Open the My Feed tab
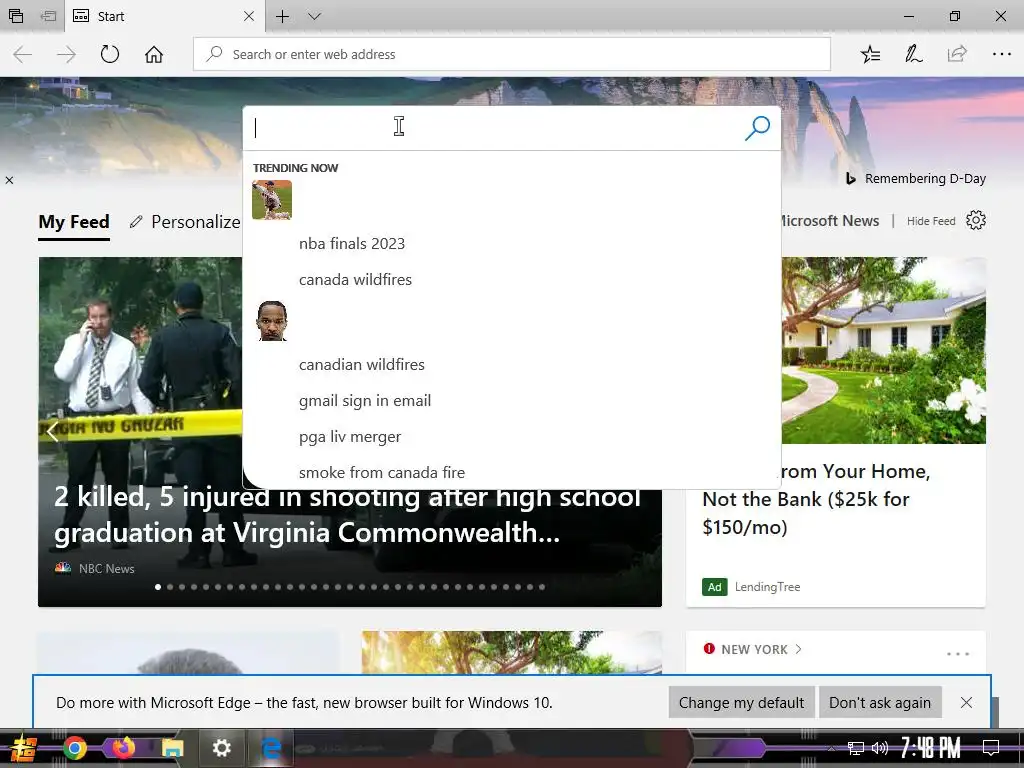 (x=74, y=222)
